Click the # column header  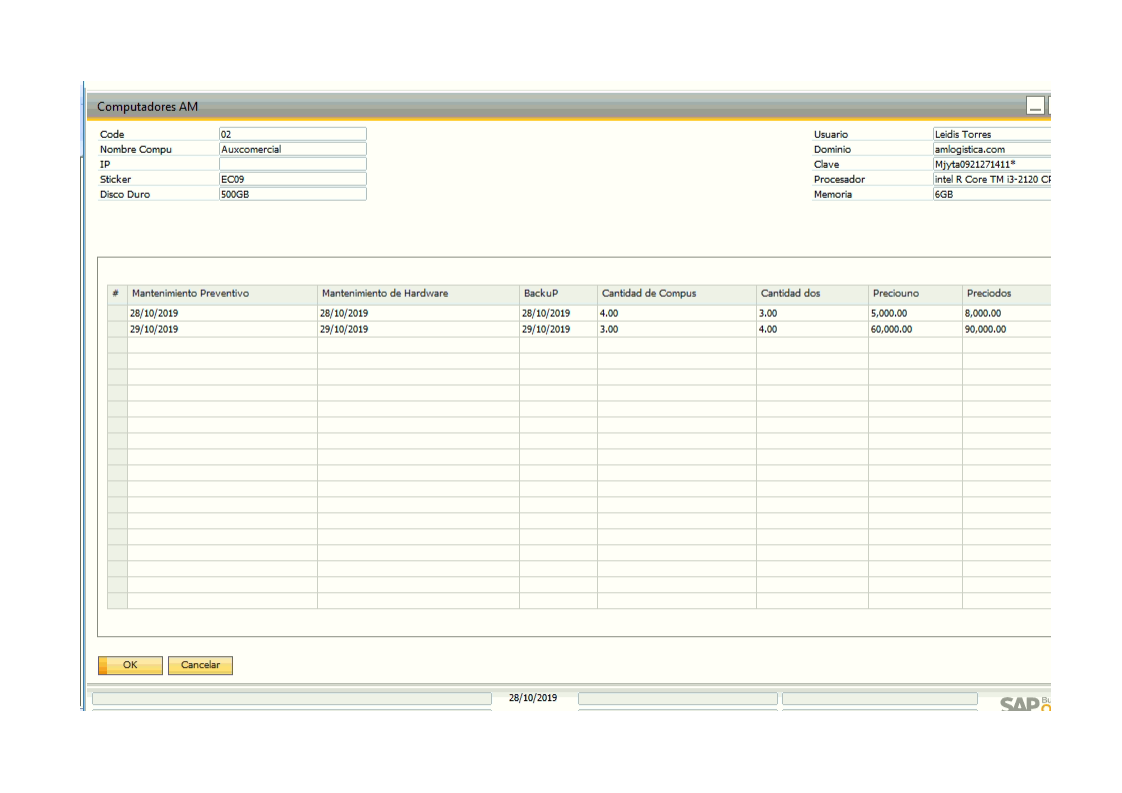point(117,293)
